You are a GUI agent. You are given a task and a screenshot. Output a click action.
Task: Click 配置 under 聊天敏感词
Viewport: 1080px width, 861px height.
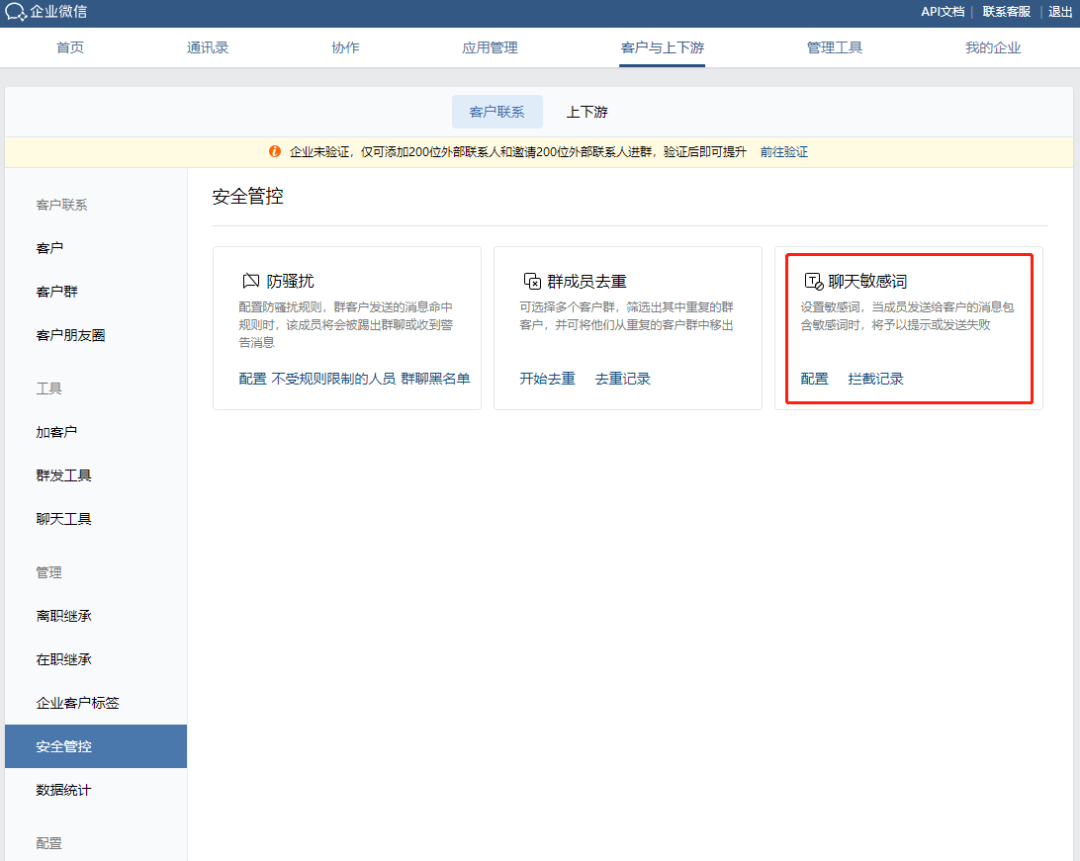(x=814, y=378)
